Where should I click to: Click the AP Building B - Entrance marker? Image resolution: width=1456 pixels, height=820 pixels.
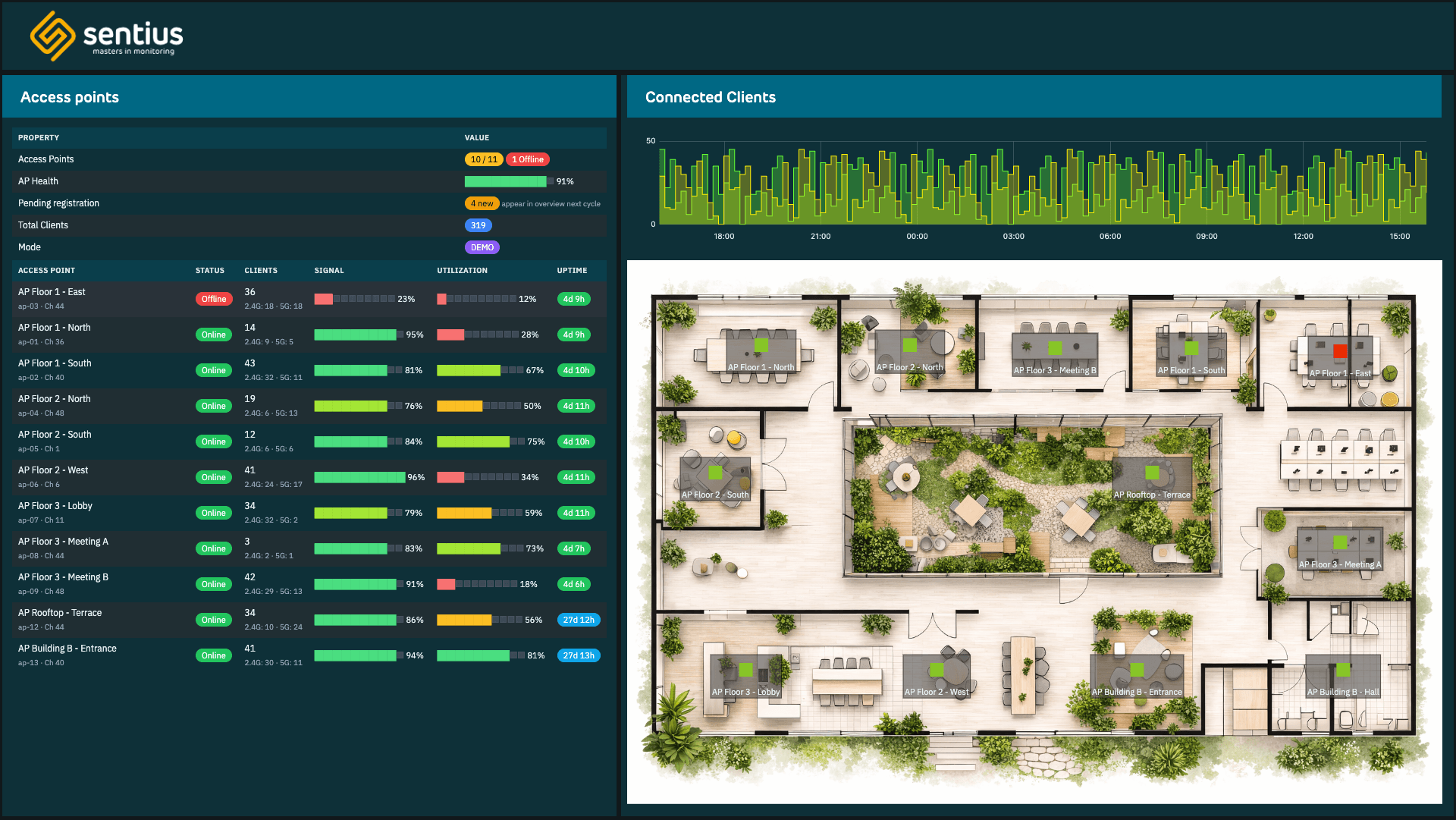[x=1137, y=669]
